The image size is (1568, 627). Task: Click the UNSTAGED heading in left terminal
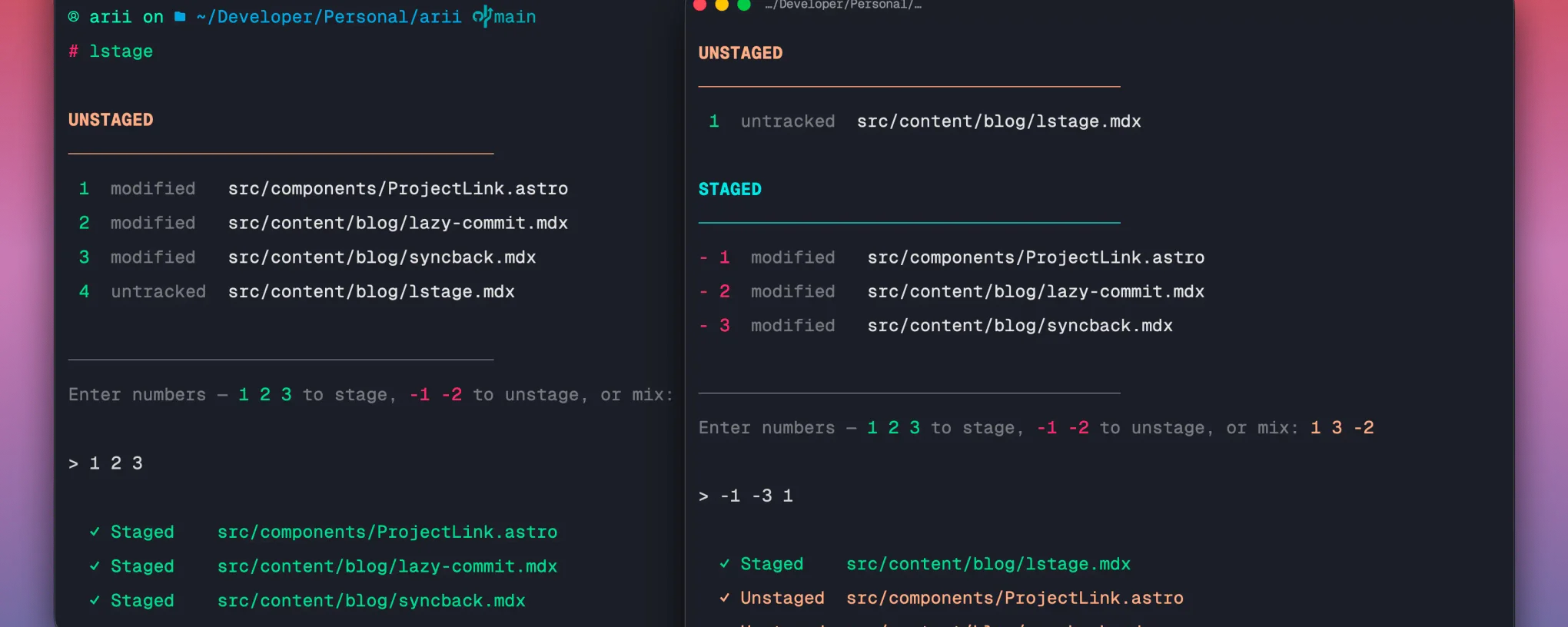pos(111,120)
